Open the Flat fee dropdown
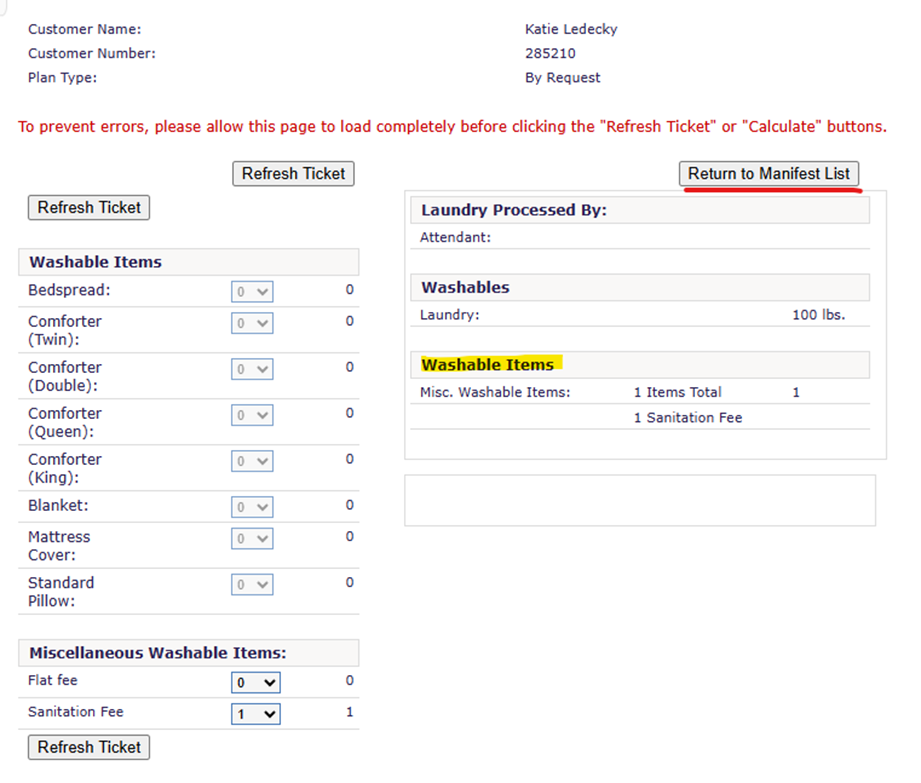921x783 pixels. coord(255,682)
